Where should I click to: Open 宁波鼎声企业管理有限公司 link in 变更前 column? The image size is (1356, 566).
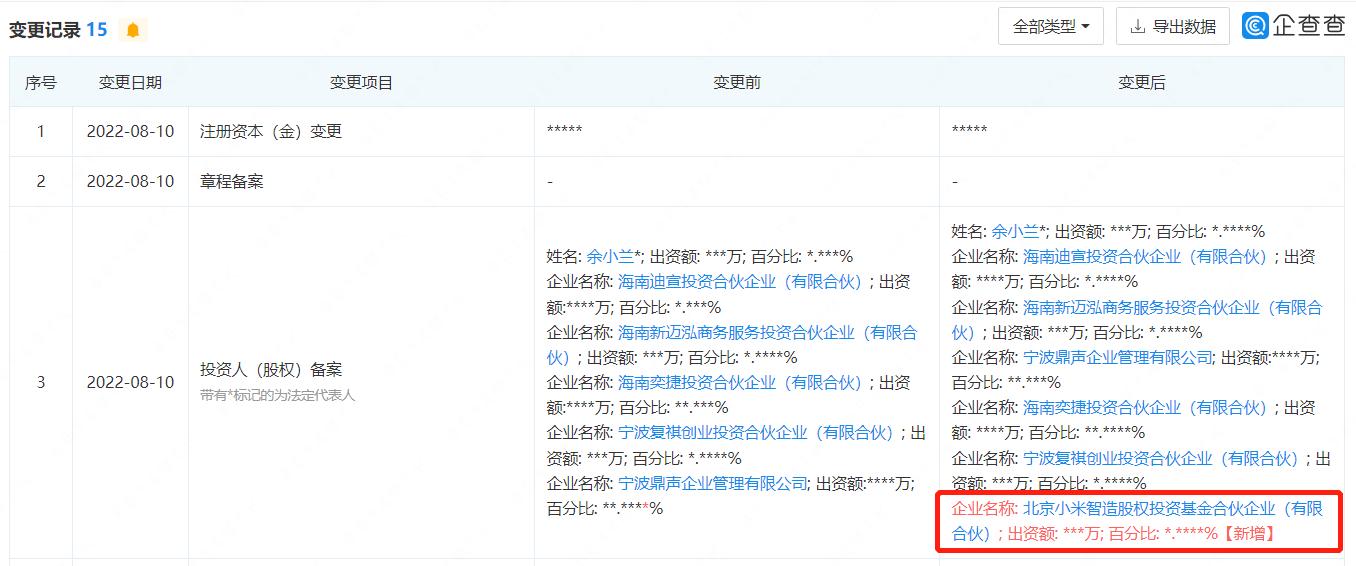713,483
